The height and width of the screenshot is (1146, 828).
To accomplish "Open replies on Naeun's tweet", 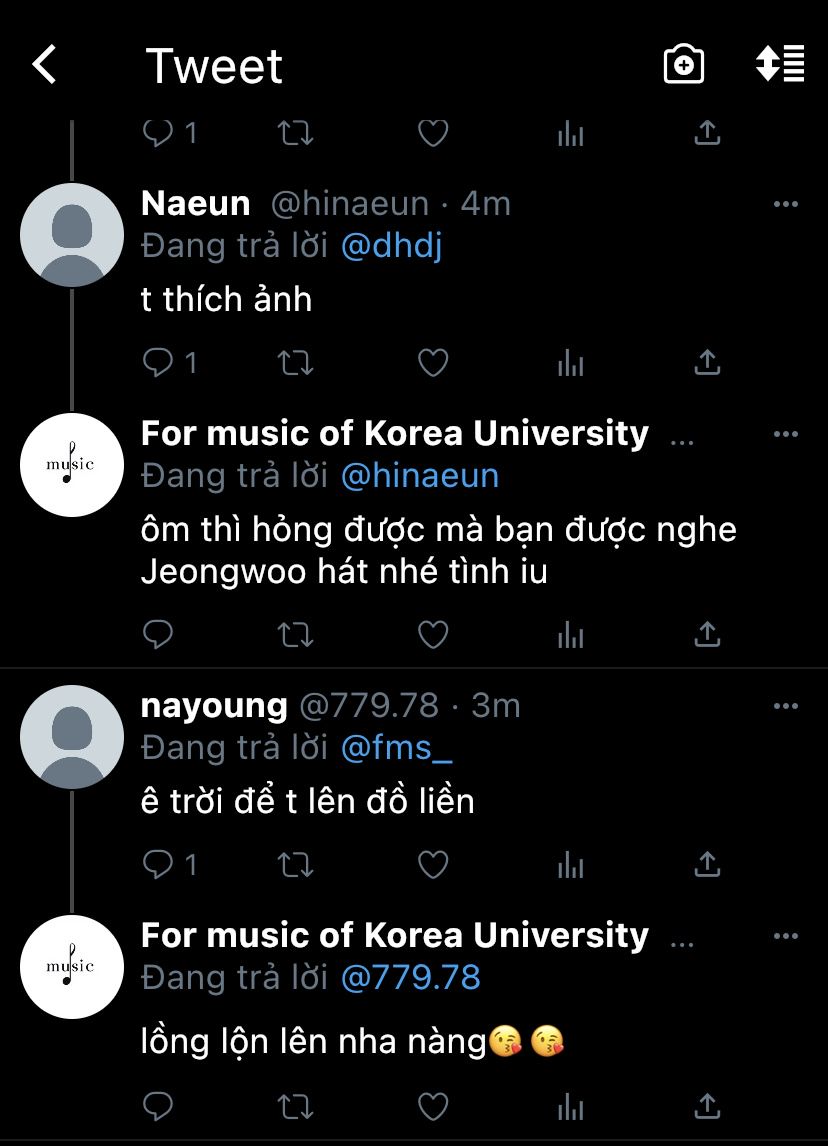I will [x=159, y=363].
